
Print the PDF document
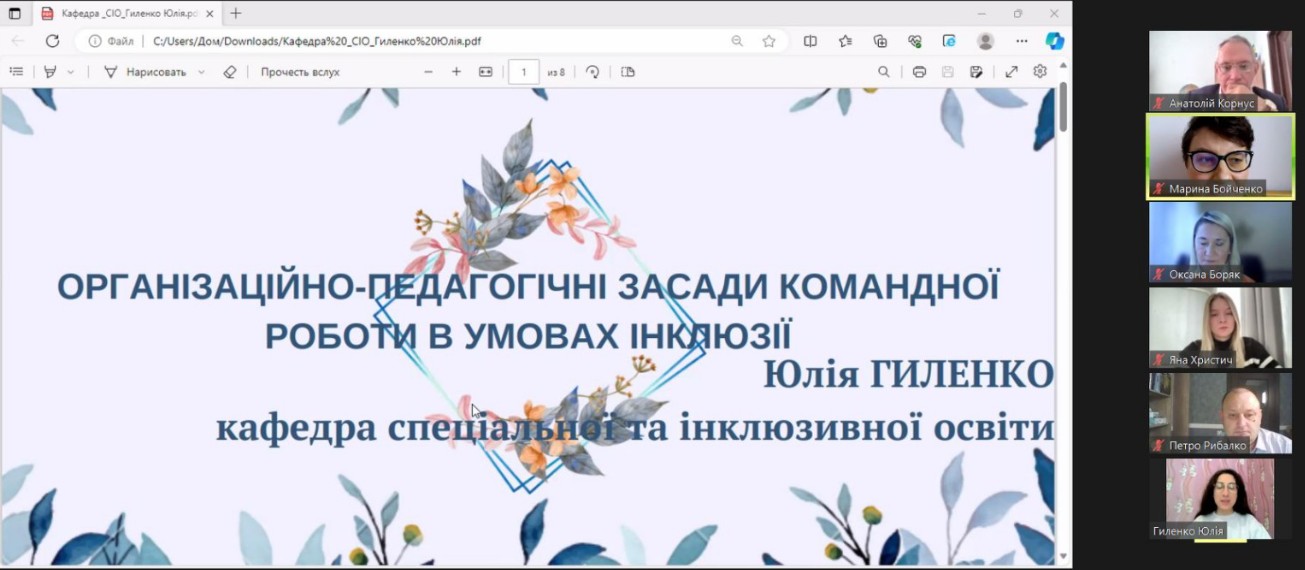(x=919, y=72)
